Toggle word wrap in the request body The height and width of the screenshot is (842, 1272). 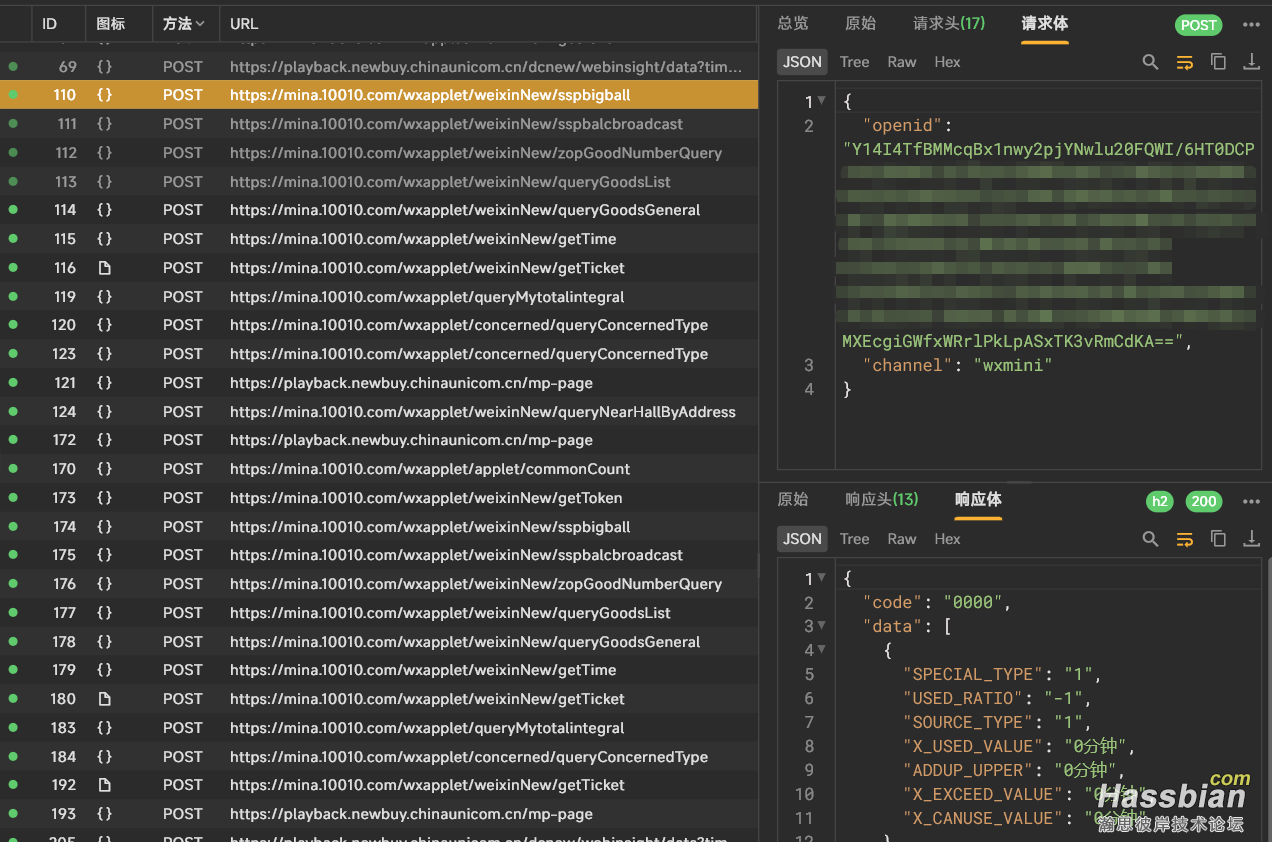[1184, 62]
